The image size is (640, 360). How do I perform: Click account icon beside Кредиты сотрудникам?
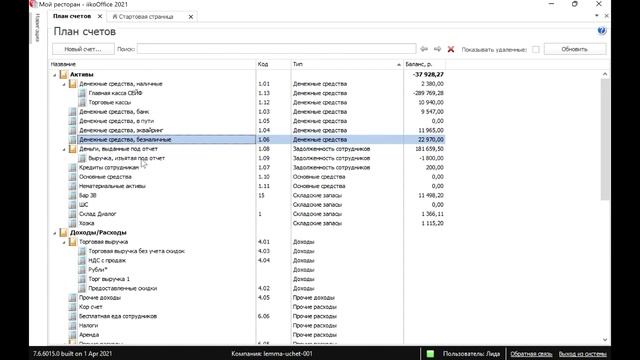[x=73, y=167]
